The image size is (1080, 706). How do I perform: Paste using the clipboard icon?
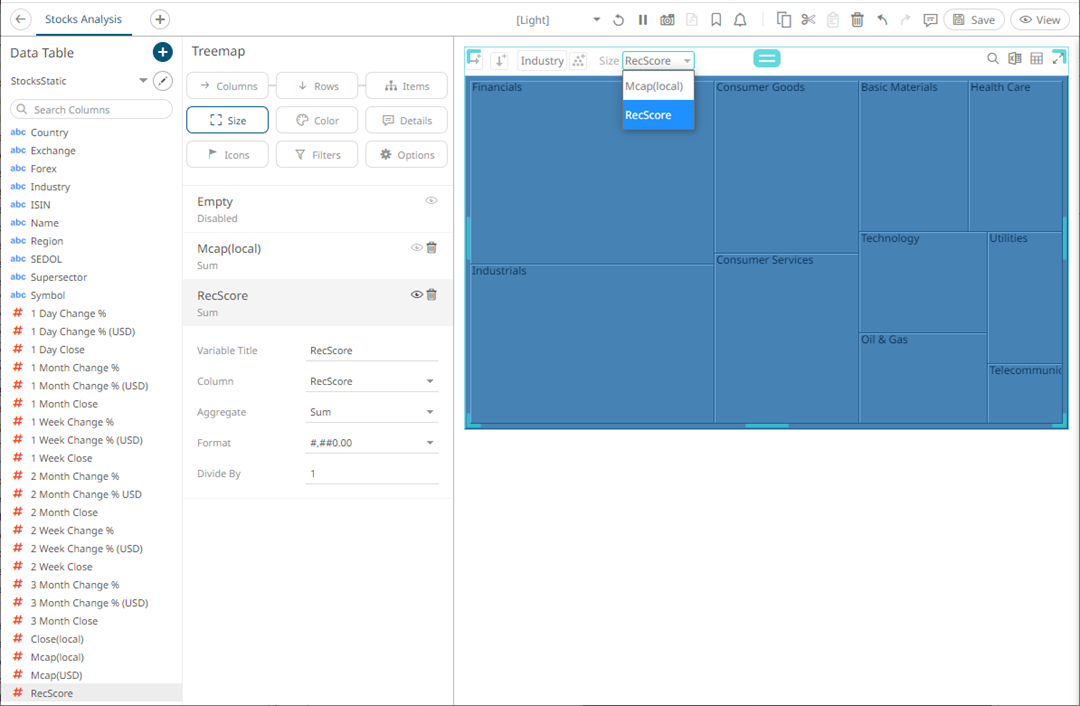[833, 20]
